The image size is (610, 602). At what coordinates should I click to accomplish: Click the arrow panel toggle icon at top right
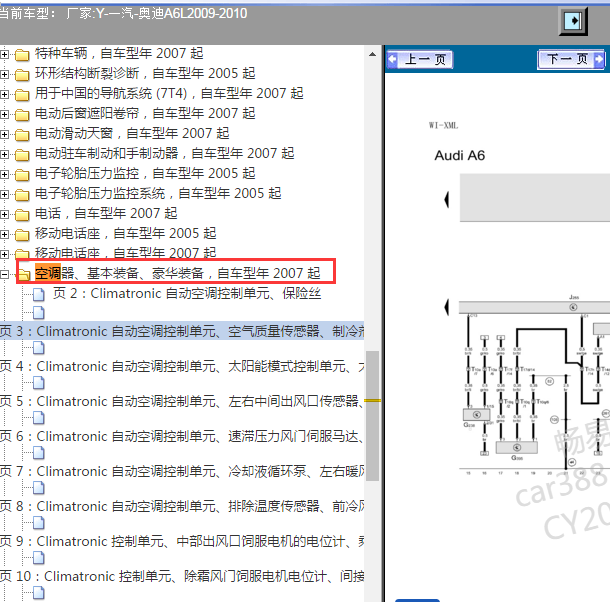(573, 21)
